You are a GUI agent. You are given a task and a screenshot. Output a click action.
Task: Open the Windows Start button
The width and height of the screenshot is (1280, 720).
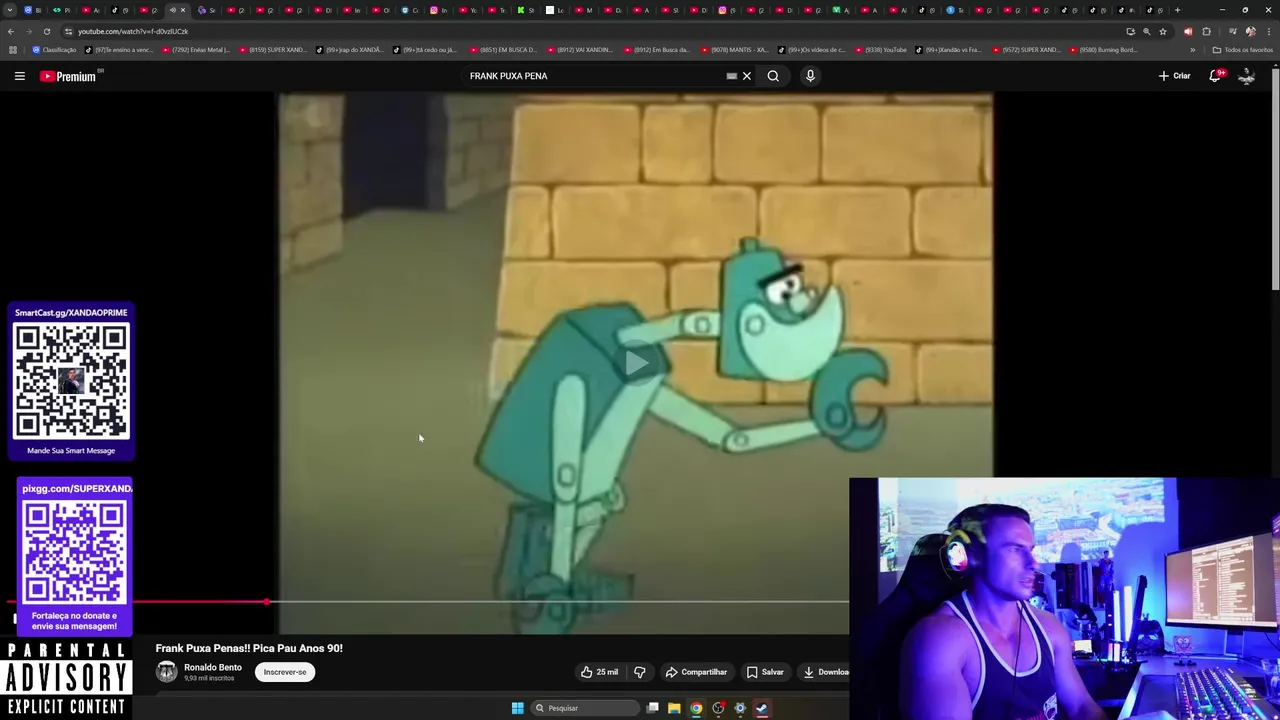click(x=517, y=708)
